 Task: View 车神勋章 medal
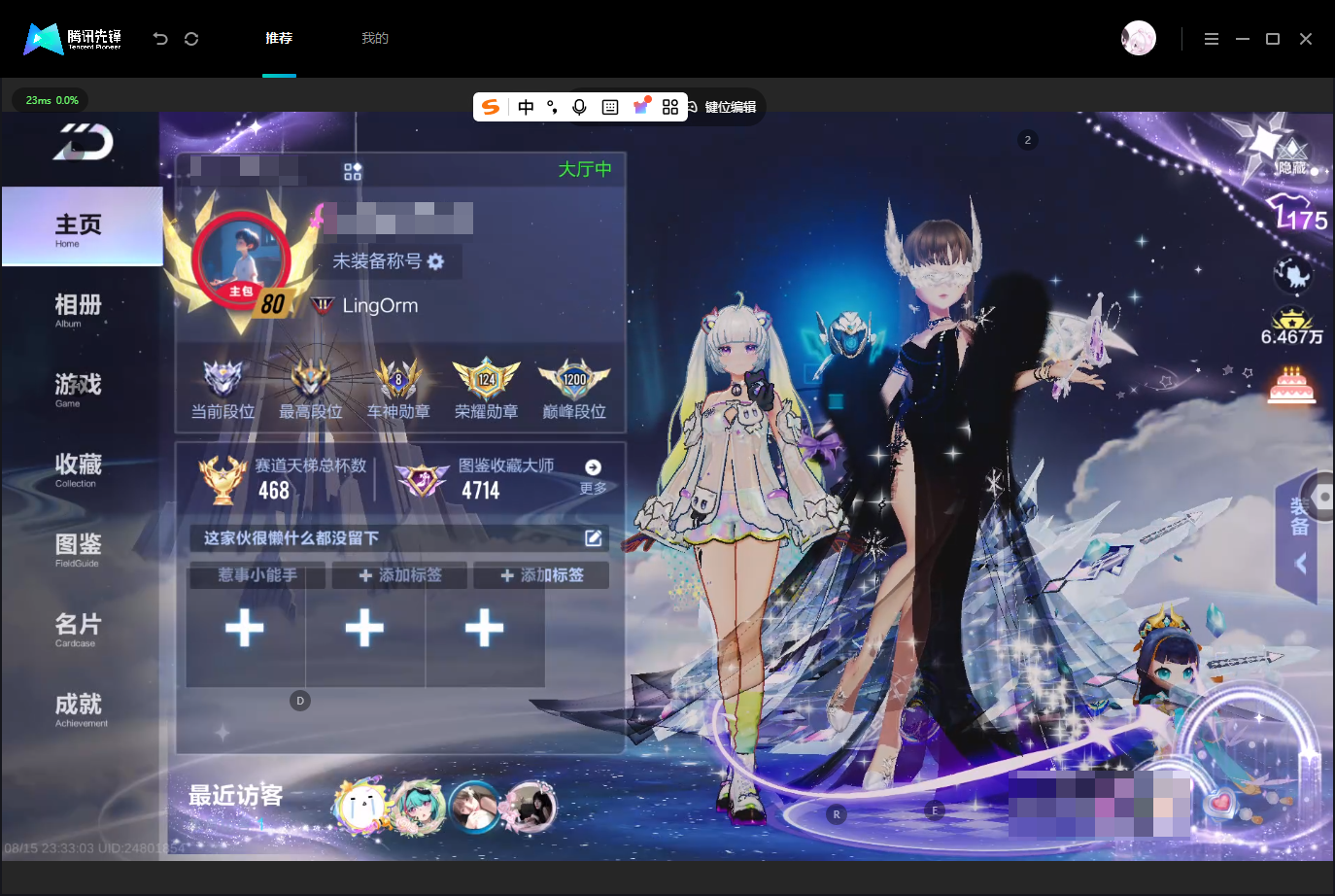(398, 389)
